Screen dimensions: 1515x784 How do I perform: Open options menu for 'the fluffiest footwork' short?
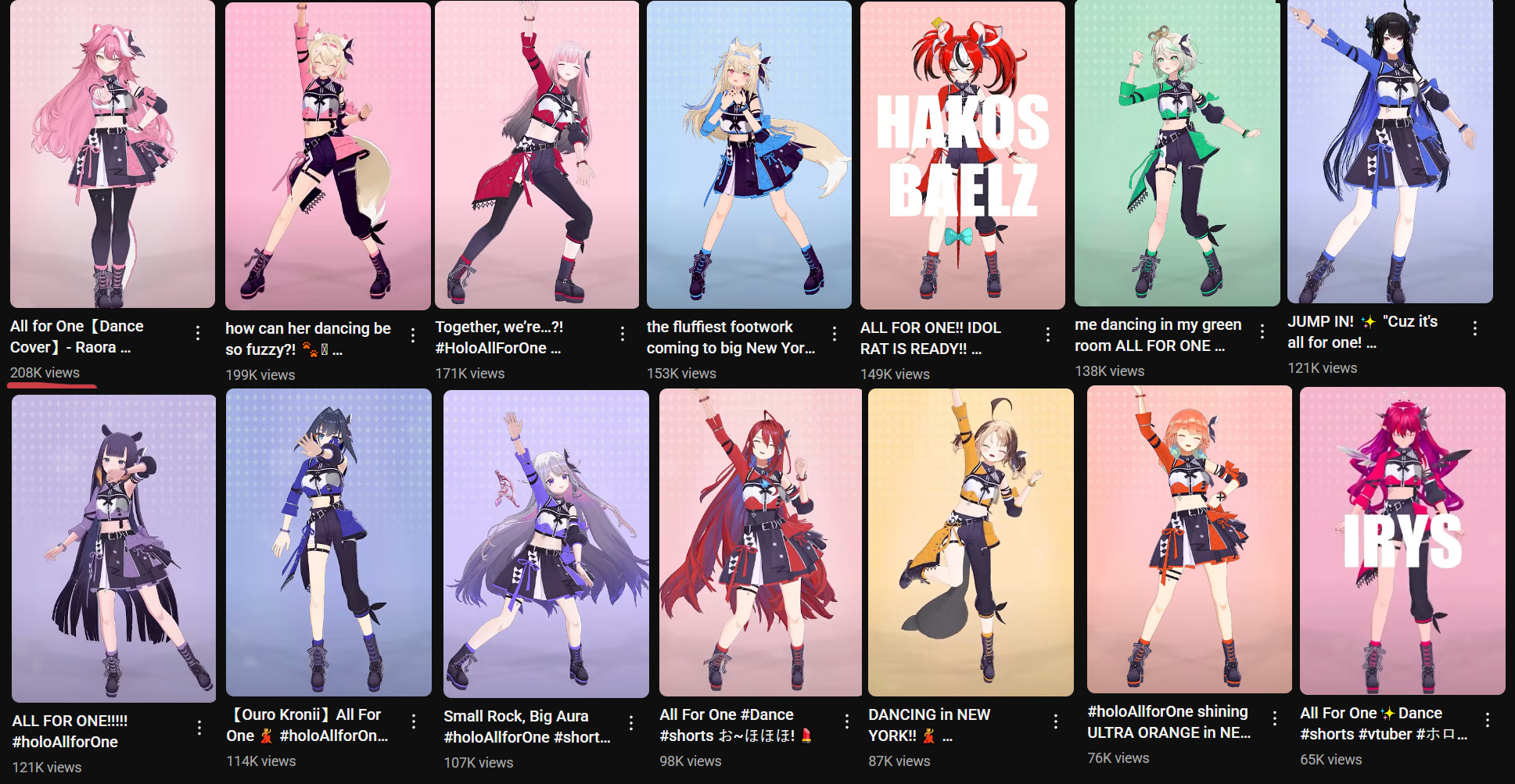(x=835, y=335)
